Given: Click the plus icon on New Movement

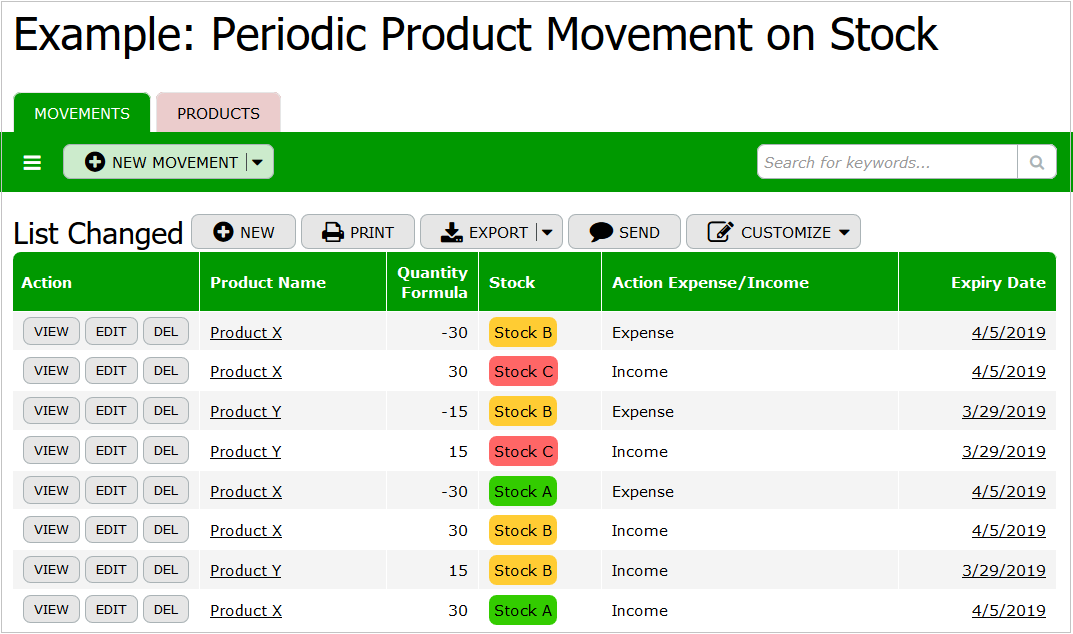Looking at the screenshot, I should coord(95,162).
